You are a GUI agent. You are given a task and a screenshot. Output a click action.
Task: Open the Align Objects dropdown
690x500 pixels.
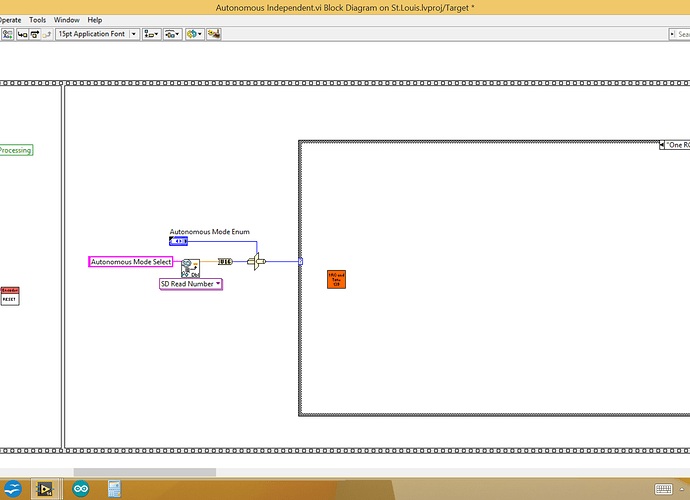151,34
